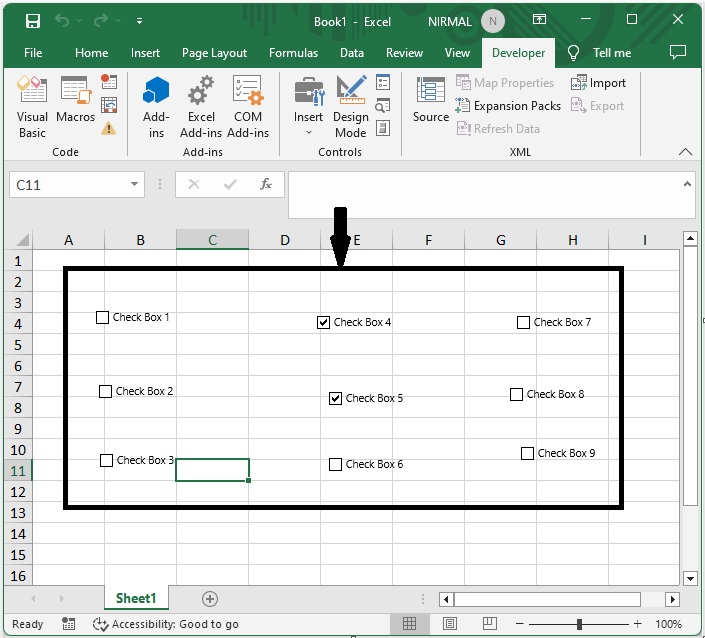Select the Sheet1 tab

pyautogui.click(x=136, y=598)
